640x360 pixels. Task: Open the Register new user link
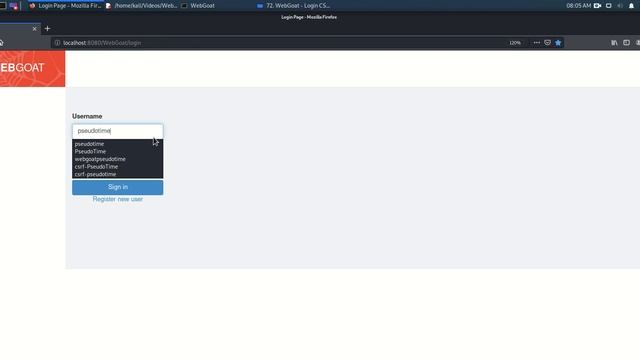tap(118, 199)
